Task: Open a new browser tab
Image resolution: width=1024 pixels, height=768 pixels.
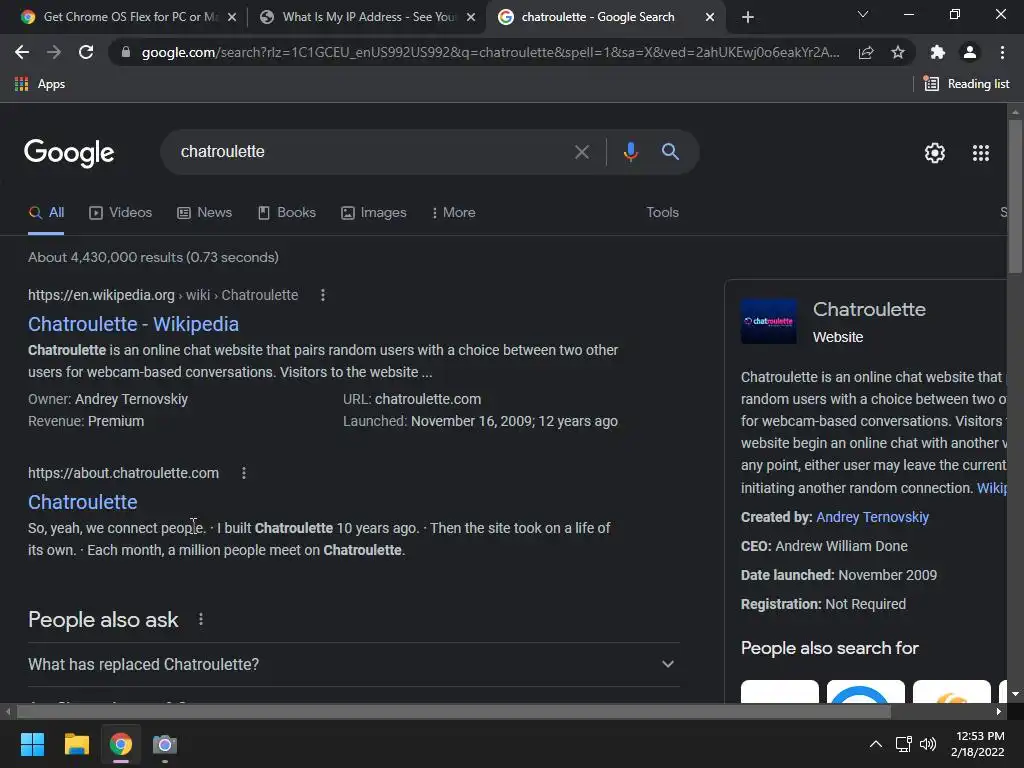Action: click(x=748, y=17)
